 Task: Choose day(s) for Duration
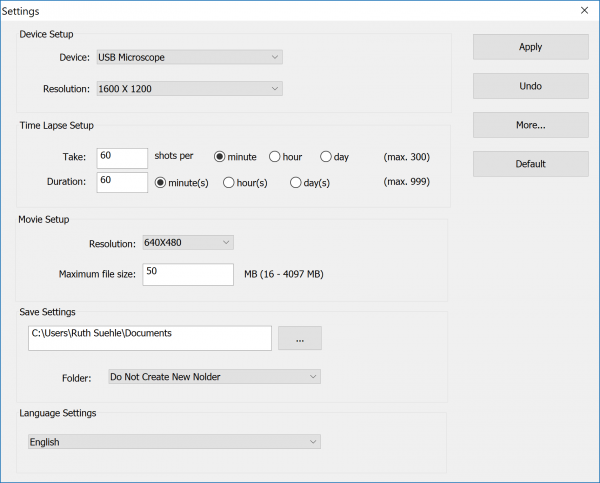(x=296, y=182)
